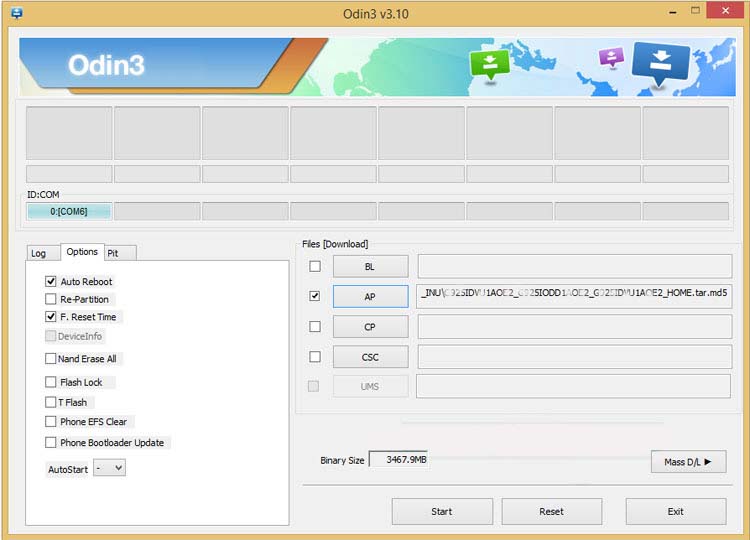Viewport: 750px width, 540px height.
Task: Click the Binary Size value field
Action: (398, 459)
